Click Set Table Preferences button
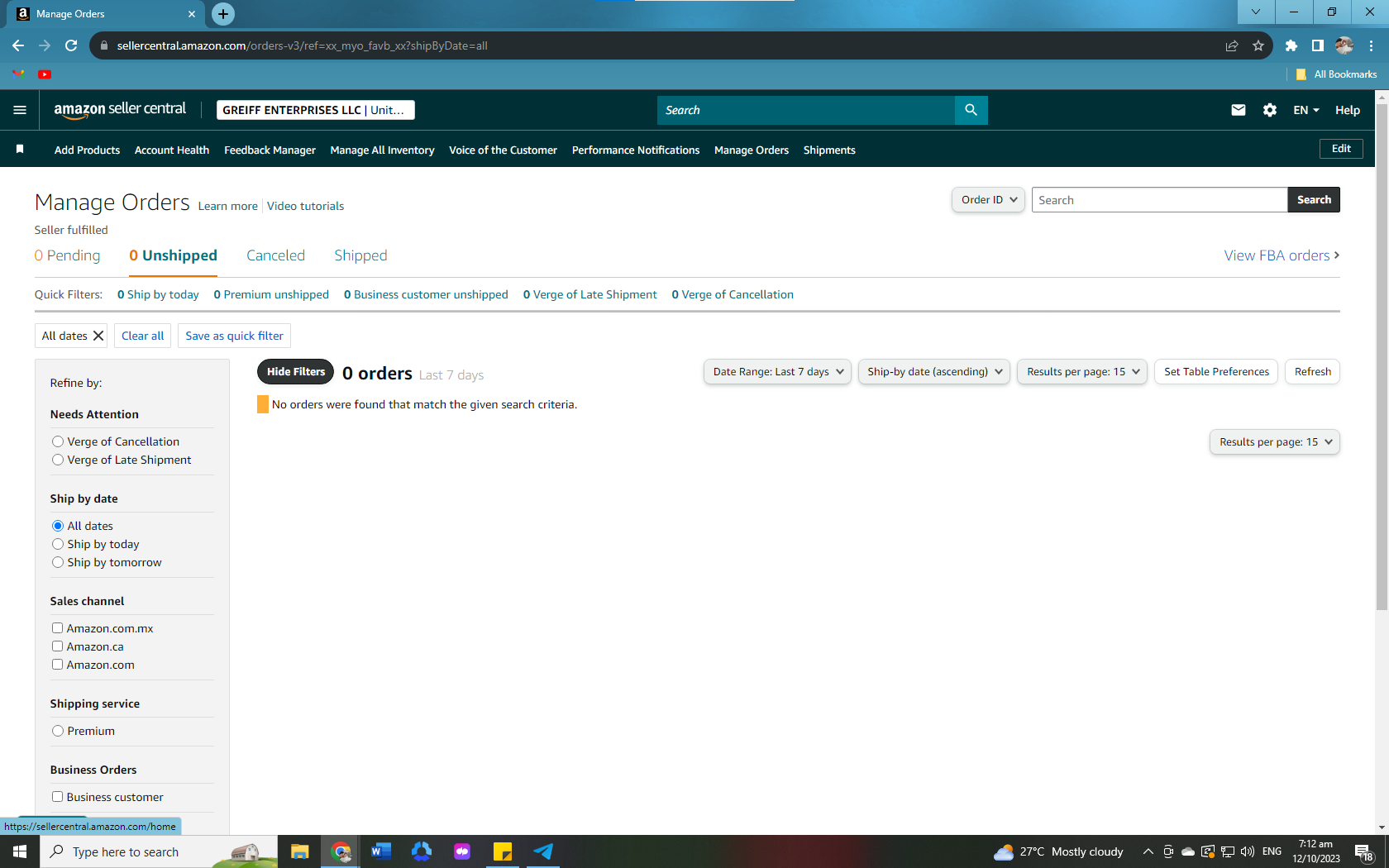1389x868 pixels. [1216, 372]
